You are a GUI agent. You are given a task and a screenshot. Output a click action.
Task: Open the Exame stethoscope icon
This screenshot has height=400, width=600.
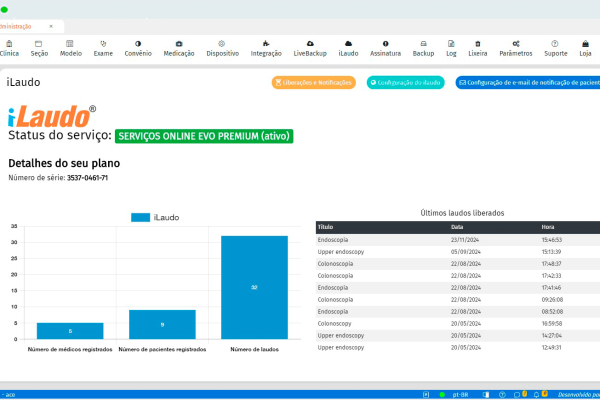tap(103, 44)
